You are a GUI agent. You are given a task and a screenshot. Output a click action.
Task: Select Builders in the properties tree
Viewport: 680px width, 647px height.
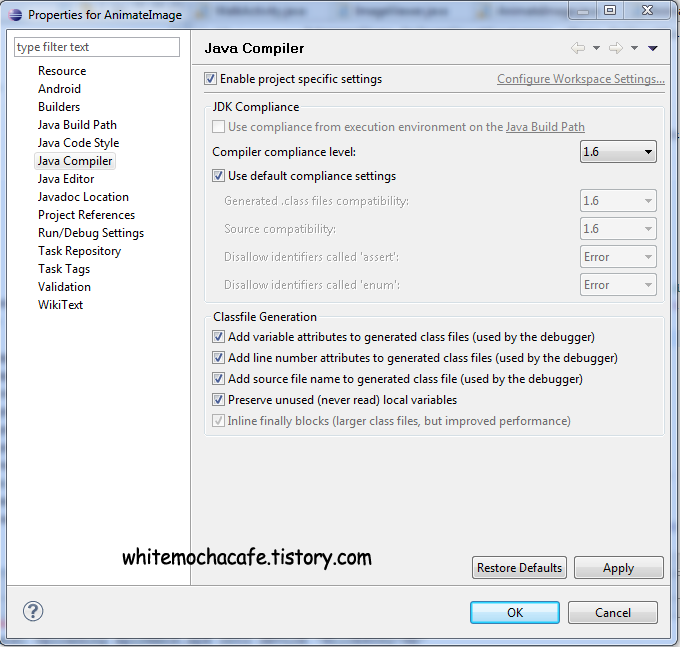[x=59, y=107]
